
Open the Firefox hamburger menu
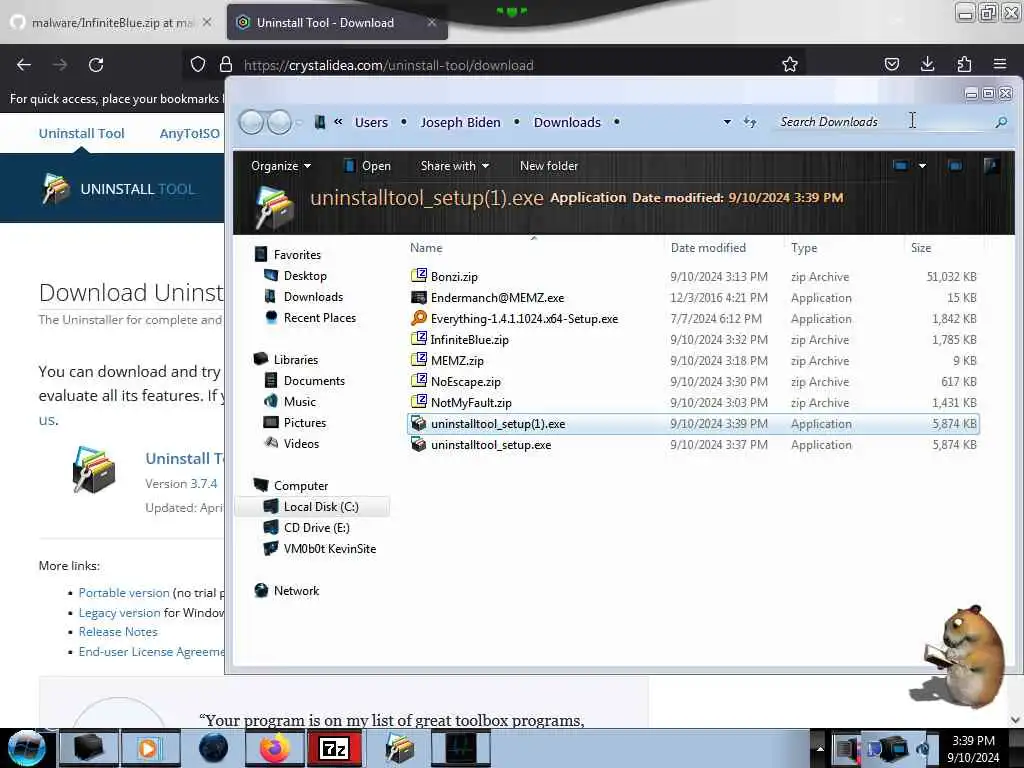tap(1000, 64)
